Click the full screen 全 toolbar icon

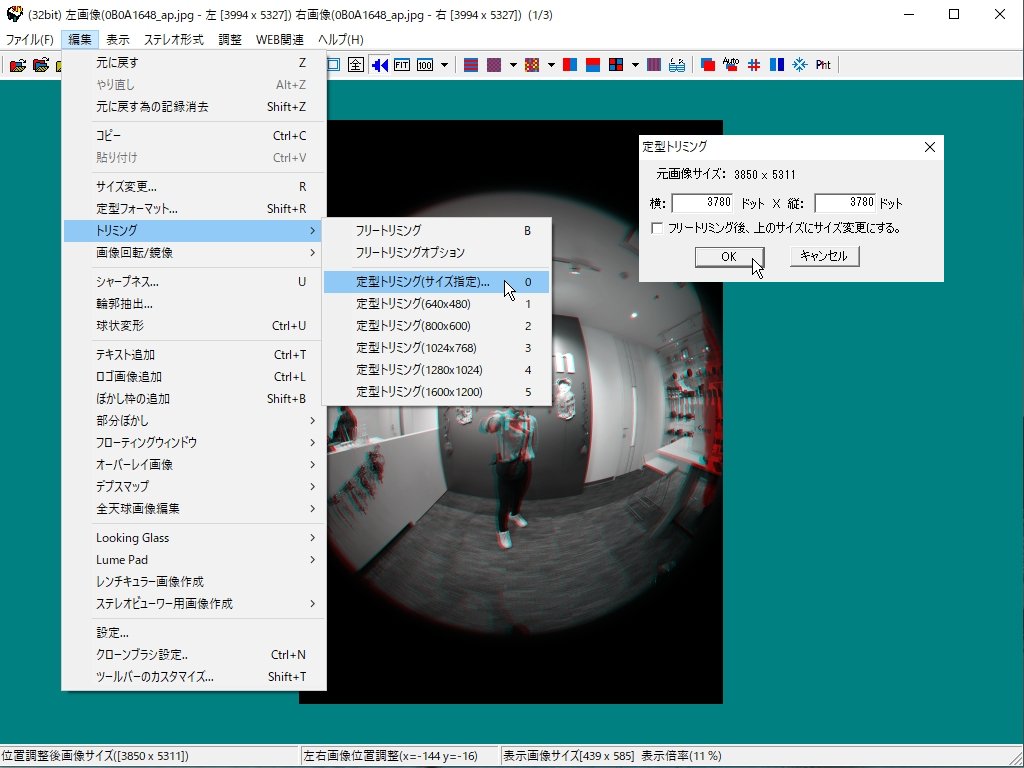tap(355, 65)
